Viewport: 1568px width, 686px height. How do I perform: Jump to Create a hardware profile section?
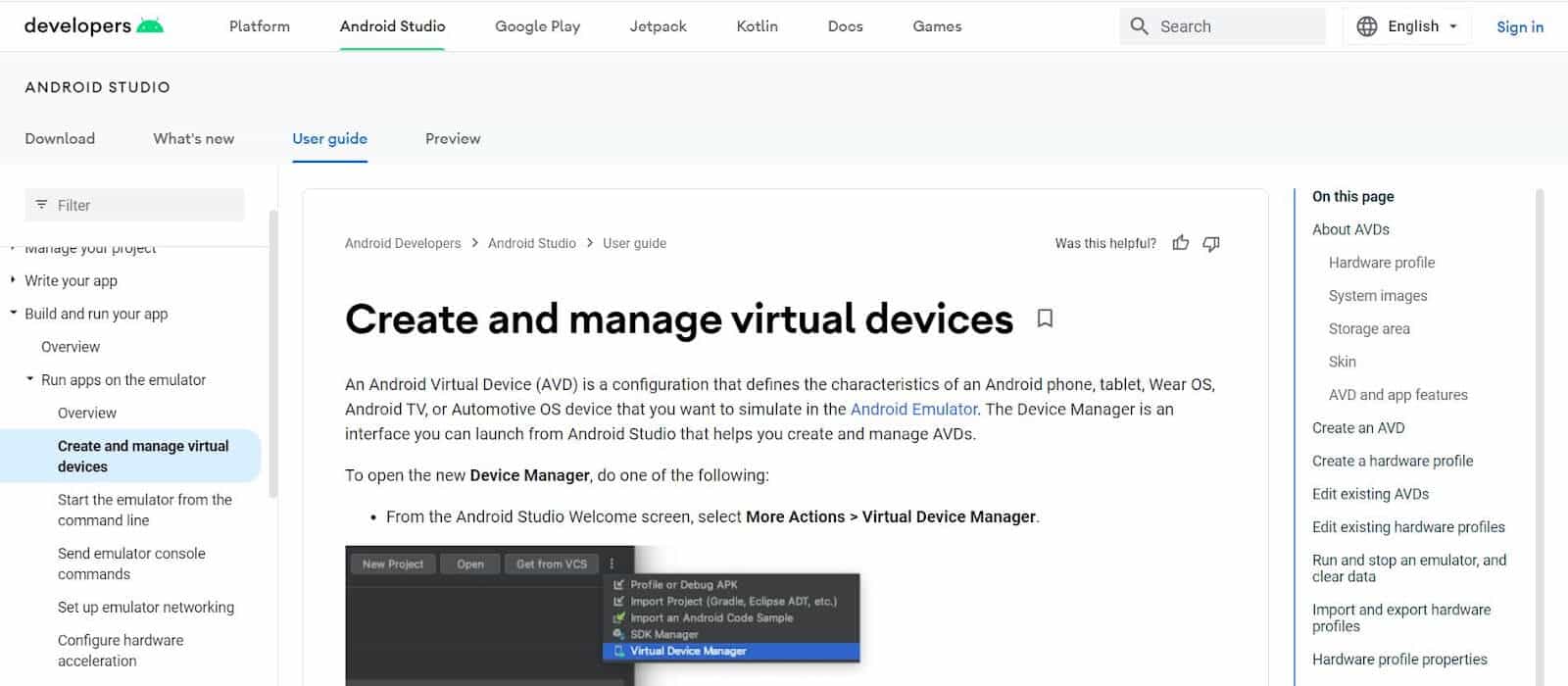point(1392,461)
